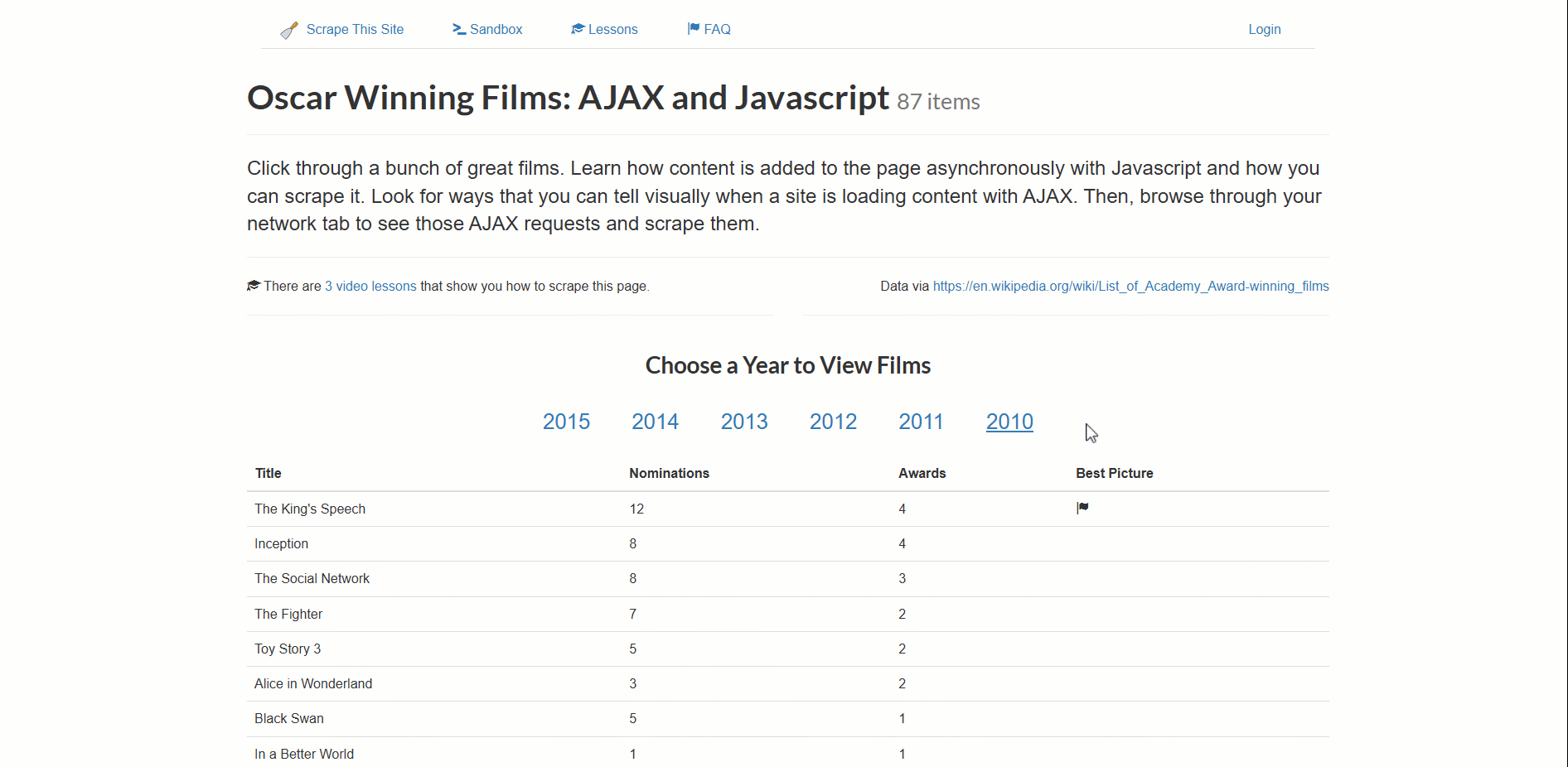Click the graduation cap icon next to Lessons
The height and width of the screenshot is (767, 1568).
(x=577, y=29)
